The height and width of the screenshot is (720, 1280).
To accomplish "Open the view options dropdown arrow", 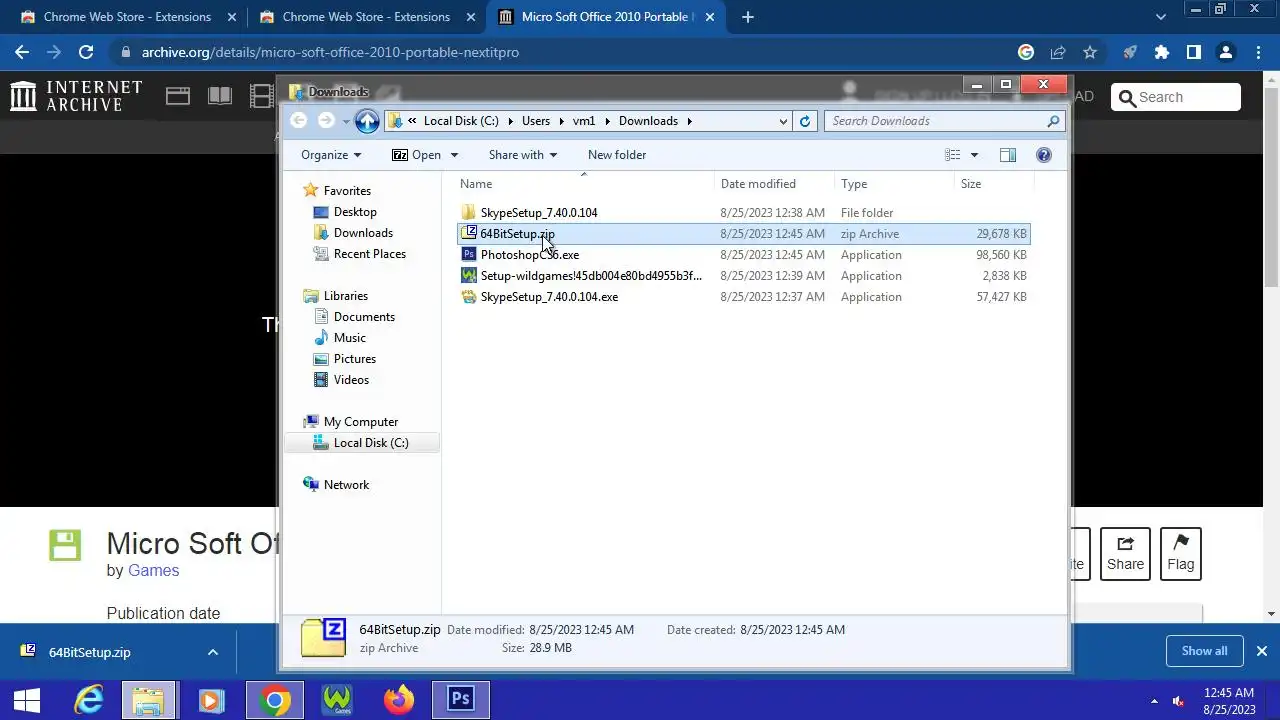I will [974, 155].
